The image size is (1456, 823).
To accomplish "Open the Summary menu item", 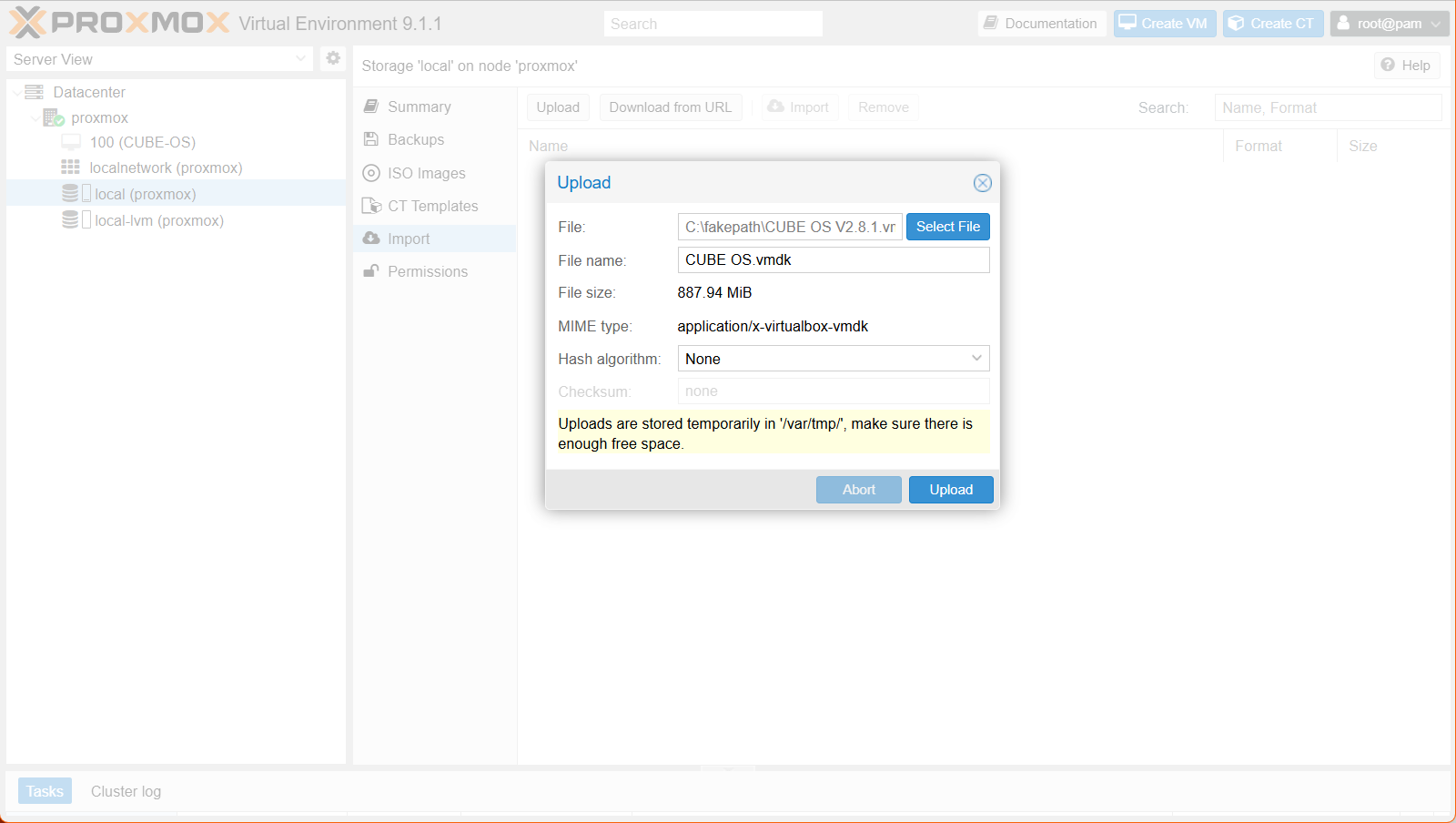I will point(419,107).
